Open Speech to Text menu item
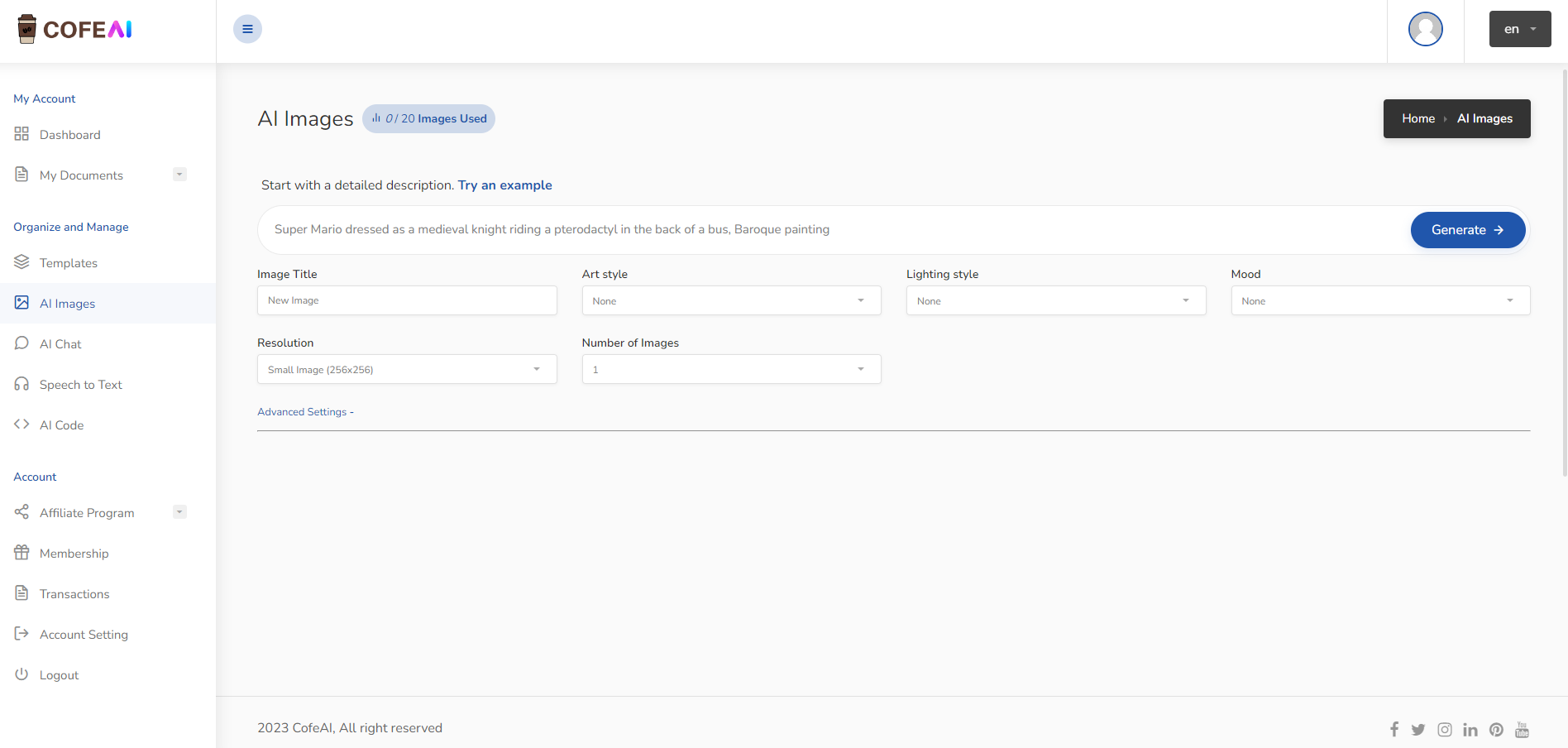The image size is (1568, 748). click(x=80, y=385)
